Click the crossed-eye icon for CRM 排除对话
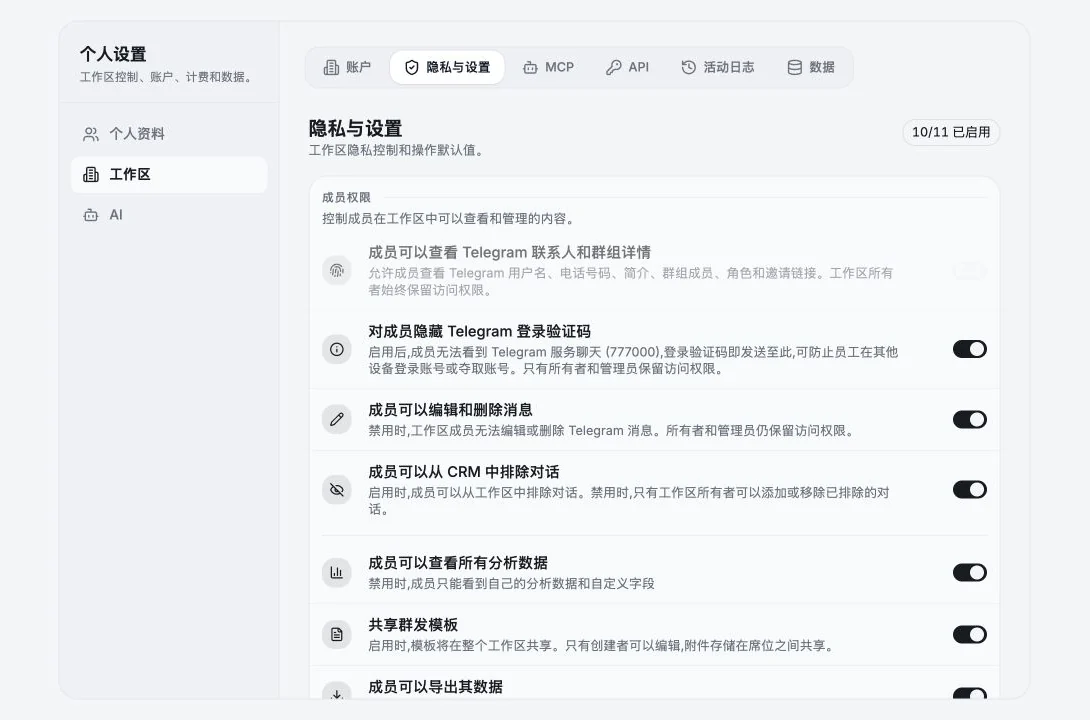The width and height of the screenshot is (1090, 720). [336, 489]
